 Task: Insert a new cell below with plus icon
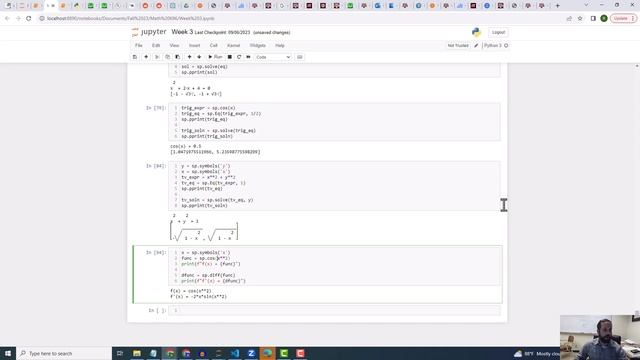[146, 57]
